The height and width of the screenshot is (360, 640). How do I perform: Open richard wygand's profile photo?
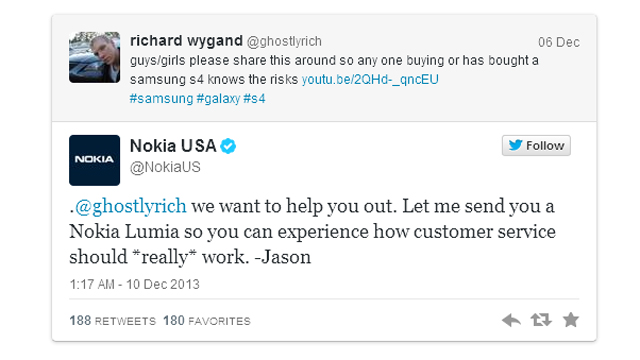coord(94,58)
